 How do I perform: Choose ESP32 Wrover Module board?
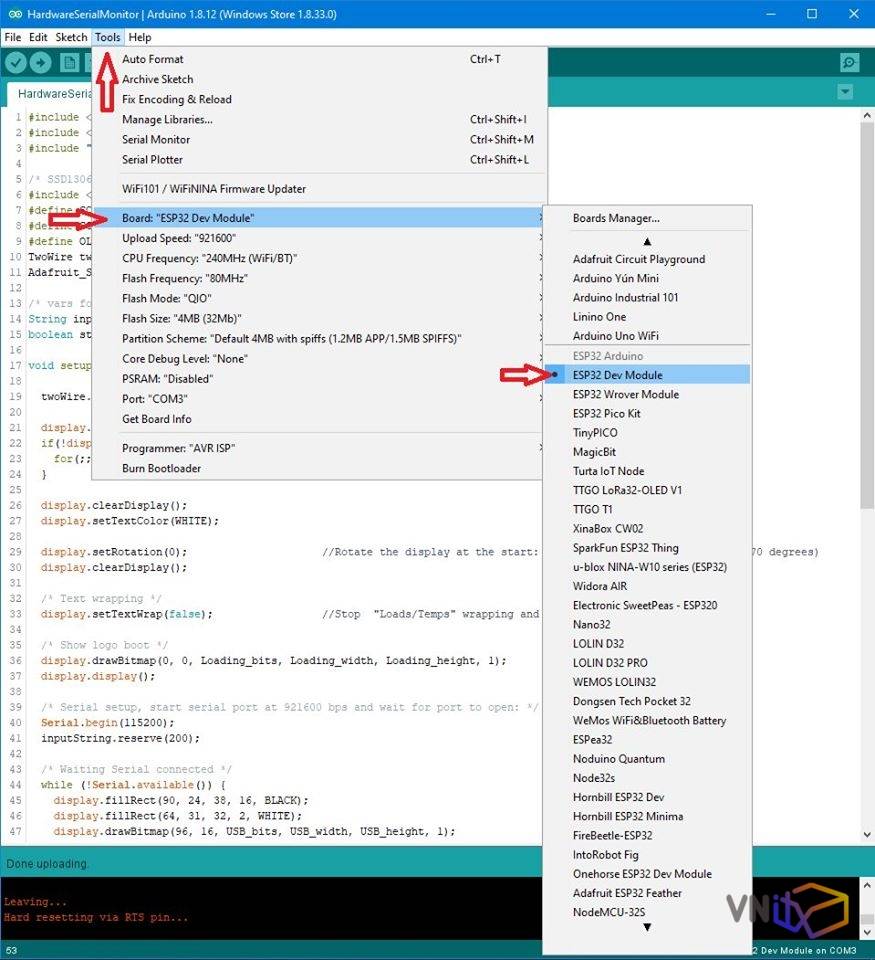(x=625, y=394)
